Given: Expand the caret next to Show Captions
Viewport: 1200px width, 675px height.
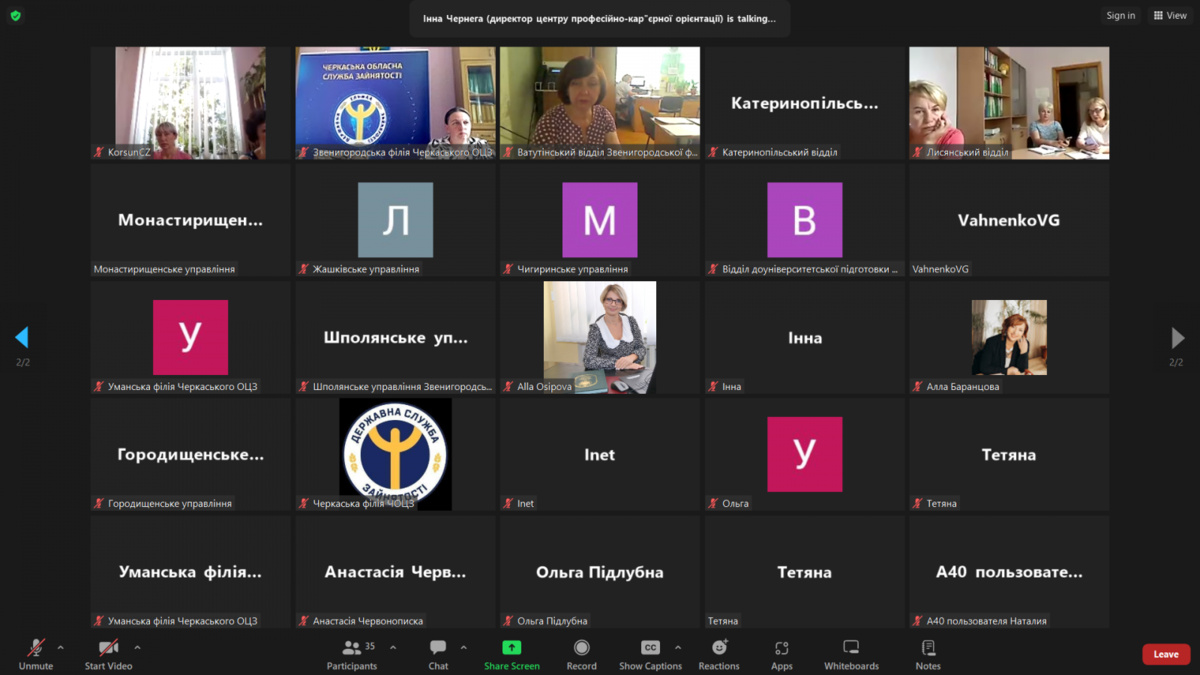Looking at the screenshot, I should tap(678, 648).
